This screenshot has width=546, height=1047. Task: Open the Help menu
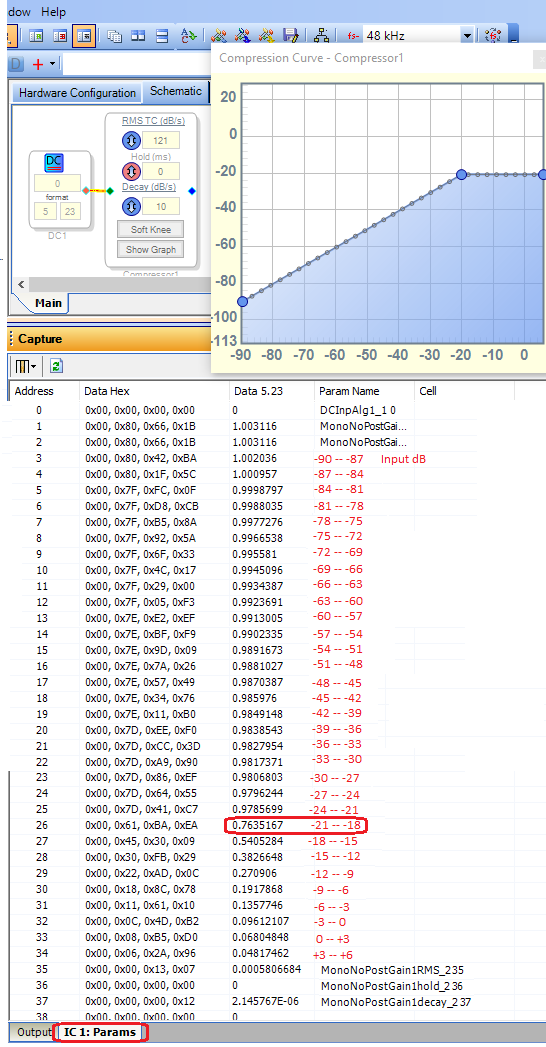[53, 12]
